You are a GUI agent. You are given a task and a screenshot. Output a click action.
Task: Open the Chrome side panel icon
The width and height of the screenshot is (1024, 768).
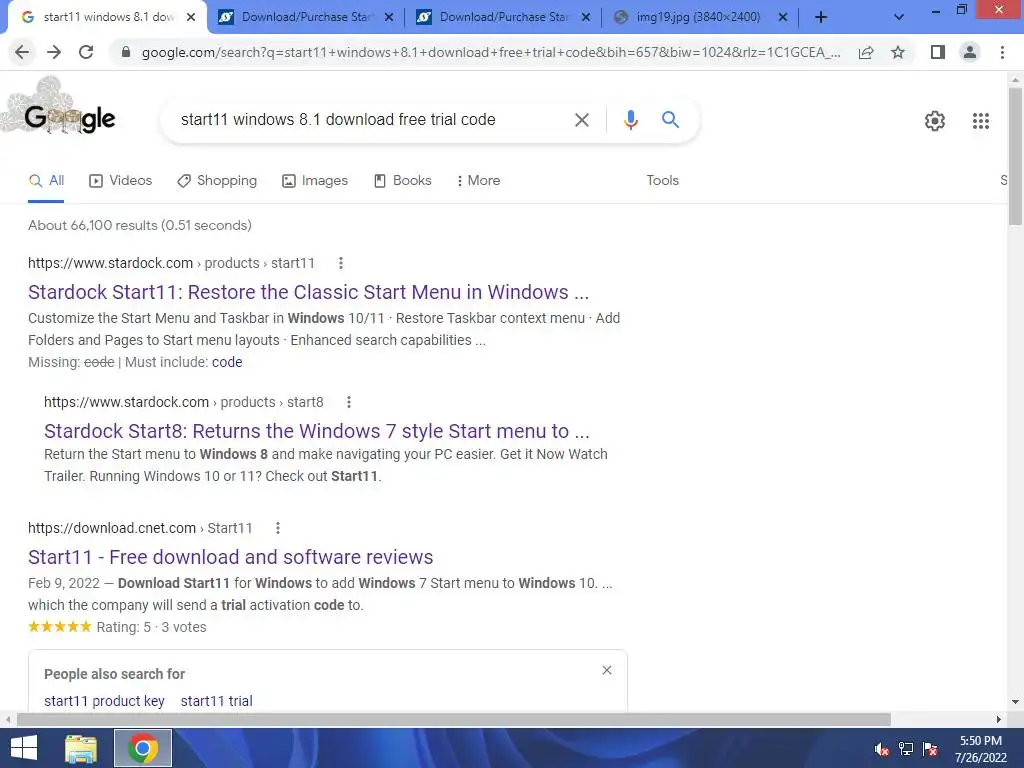pyautogui.click(x=938, y=52)
